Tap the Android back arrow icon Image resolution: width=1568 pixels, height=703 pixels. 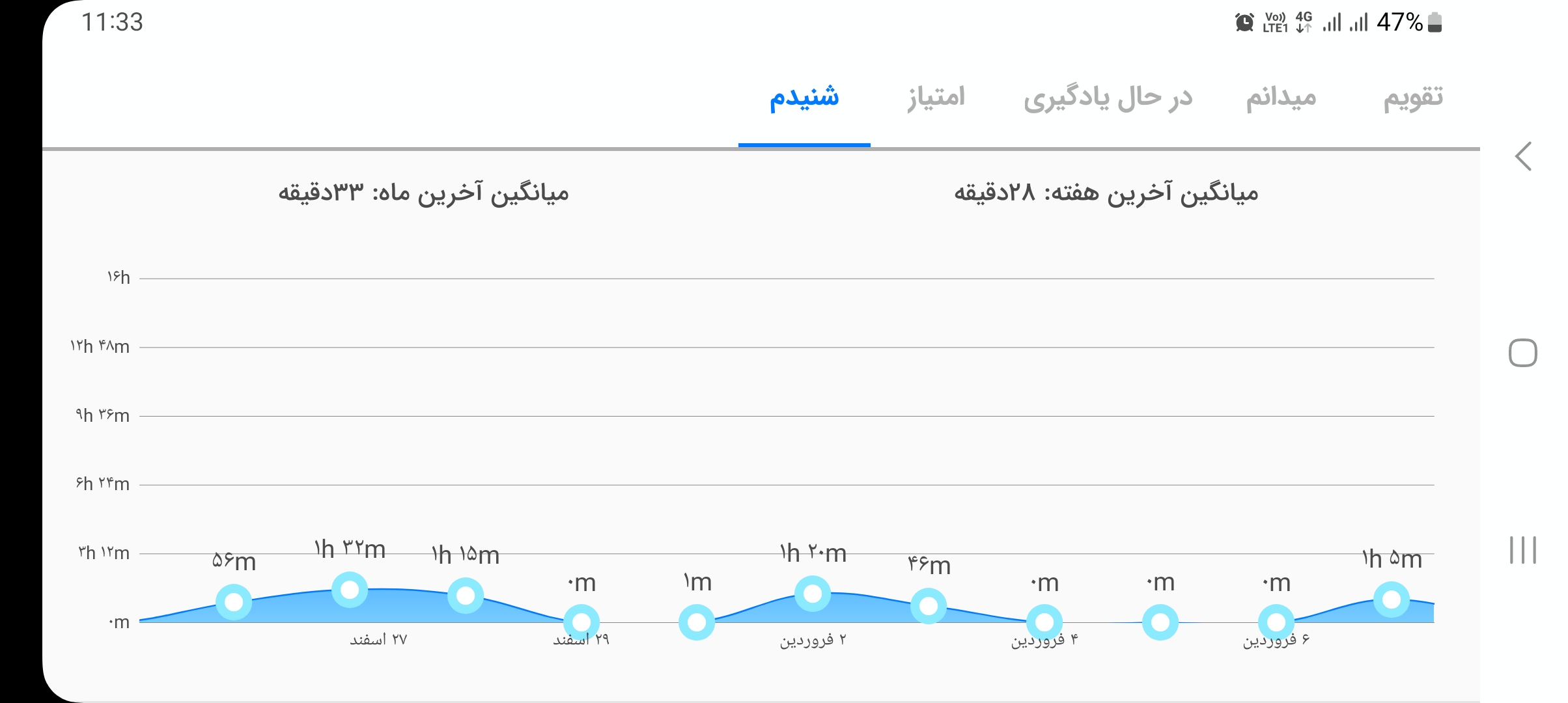point(1523,156)
